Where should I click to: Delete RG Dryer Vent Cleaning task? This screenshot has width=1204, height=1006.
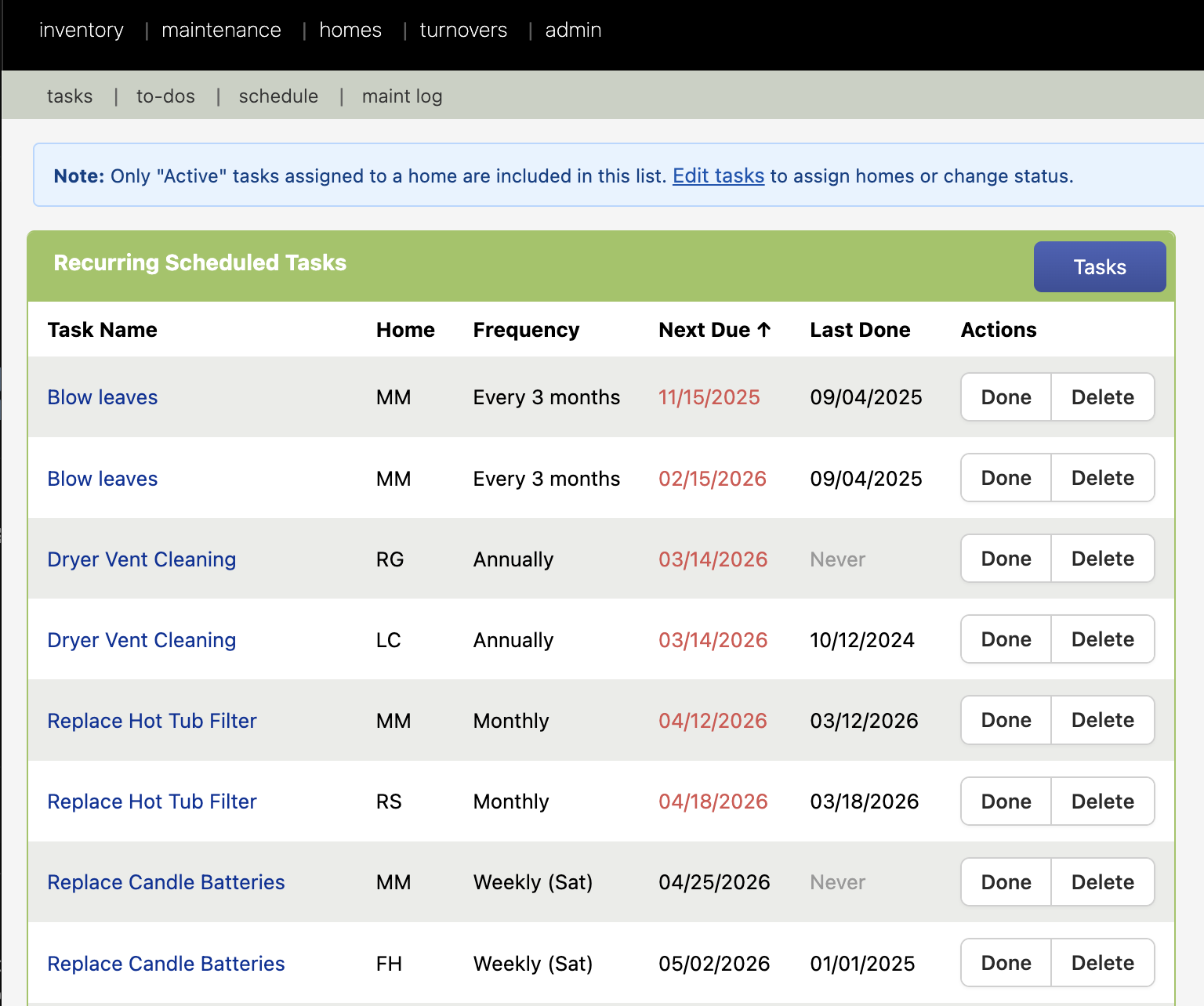tap(1102, 559)
